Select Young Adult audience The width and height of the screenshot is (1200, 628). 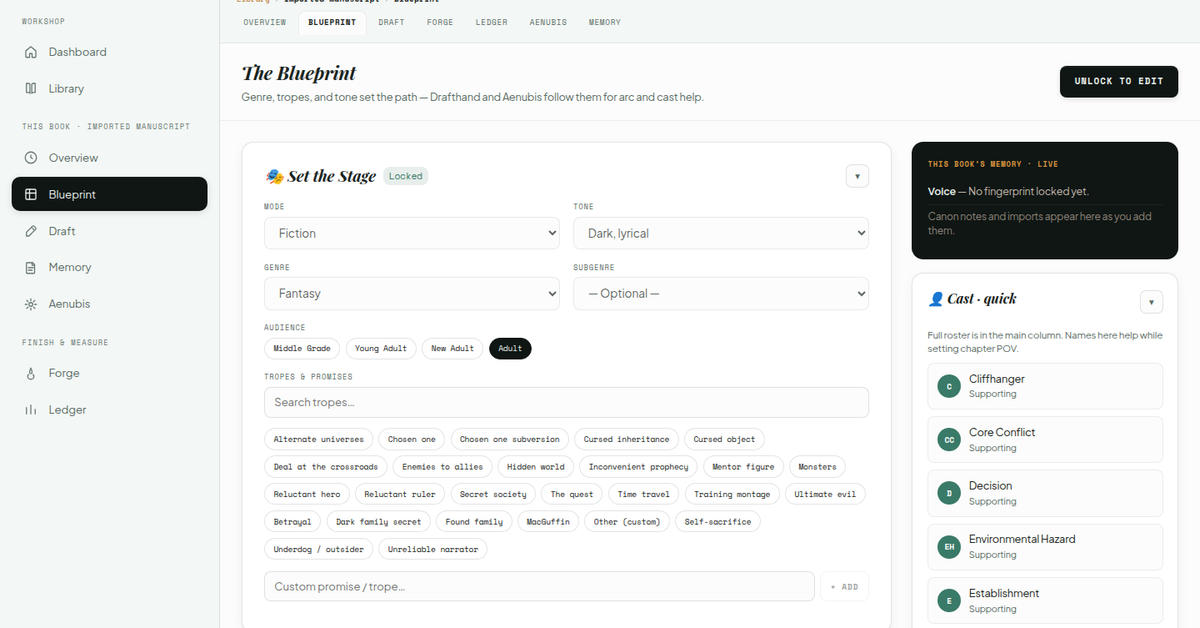[381, 348]
